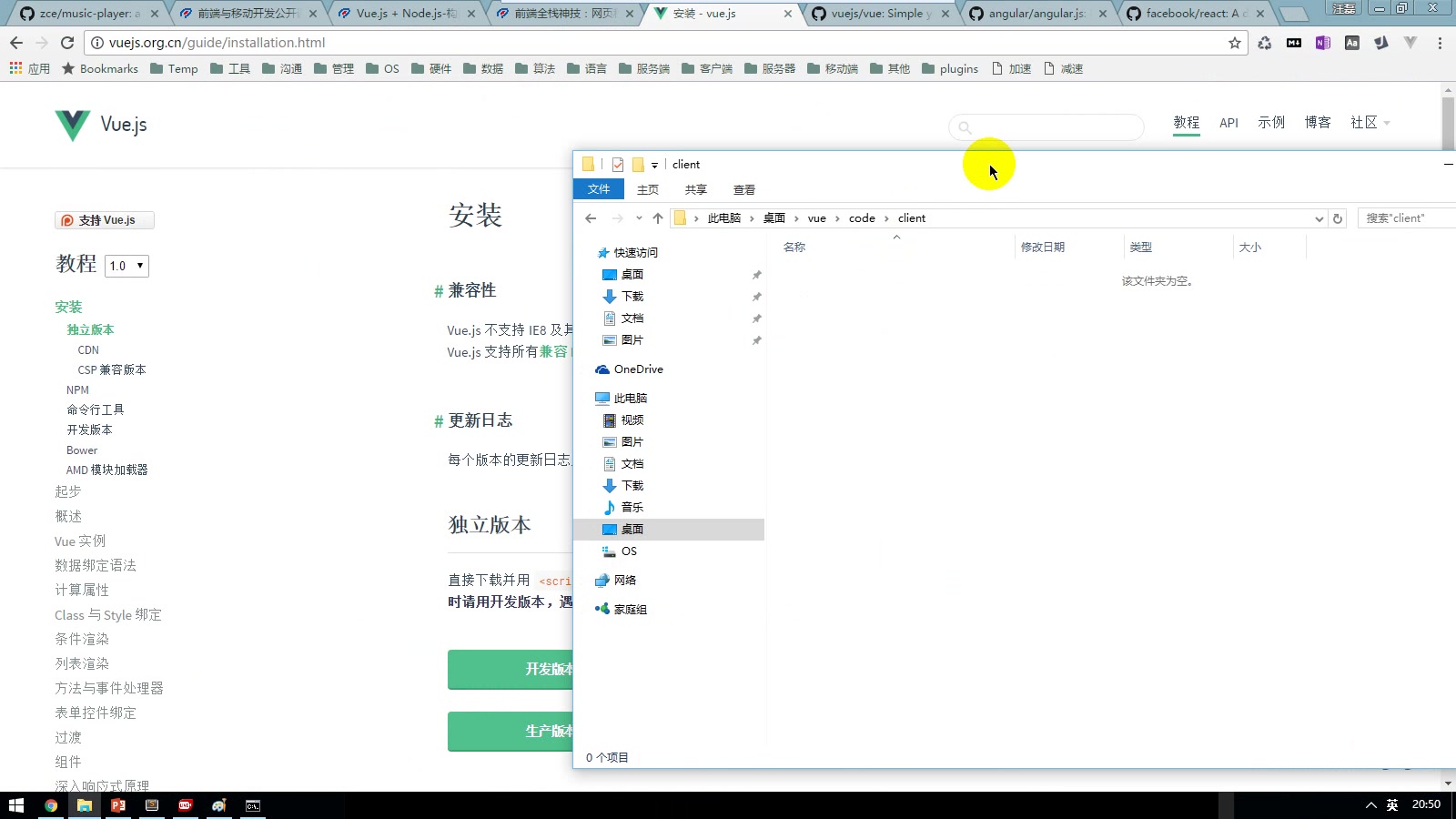Image resolution: width=1456 pixels, height=819 pixels.
Task: Click Quick access (快速访问) in sidebar
Action: (x=627, y=253)
